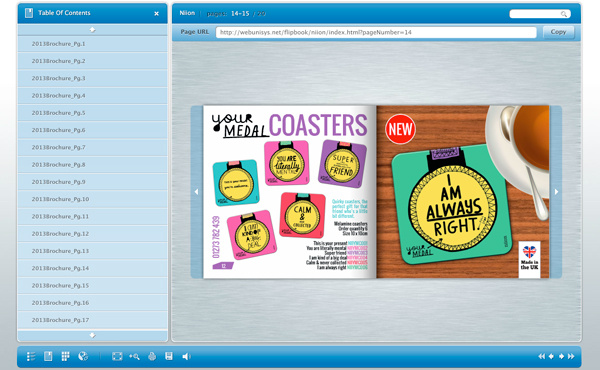Click the Table Of Contents document icon
The height and width of the screenshot is (370, 600).
point(29,13)
